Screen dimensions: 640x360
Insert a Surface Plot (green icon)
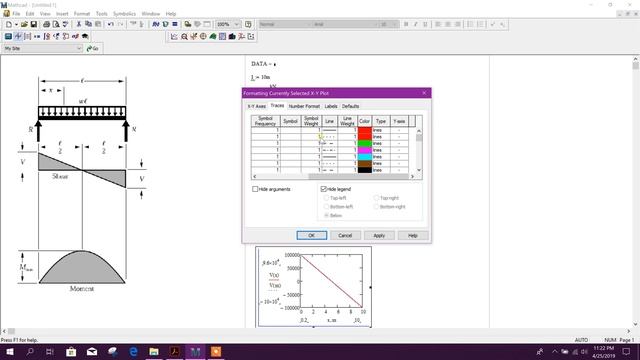coord(213,36)
